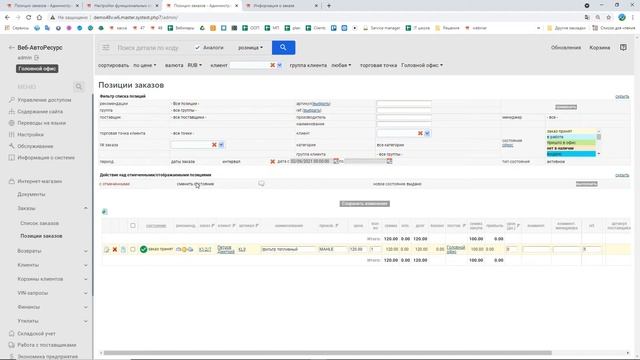Toggle the select-all checkbox in the table header
The height and width of the screenshot is (360, 640).
(133, 226)
